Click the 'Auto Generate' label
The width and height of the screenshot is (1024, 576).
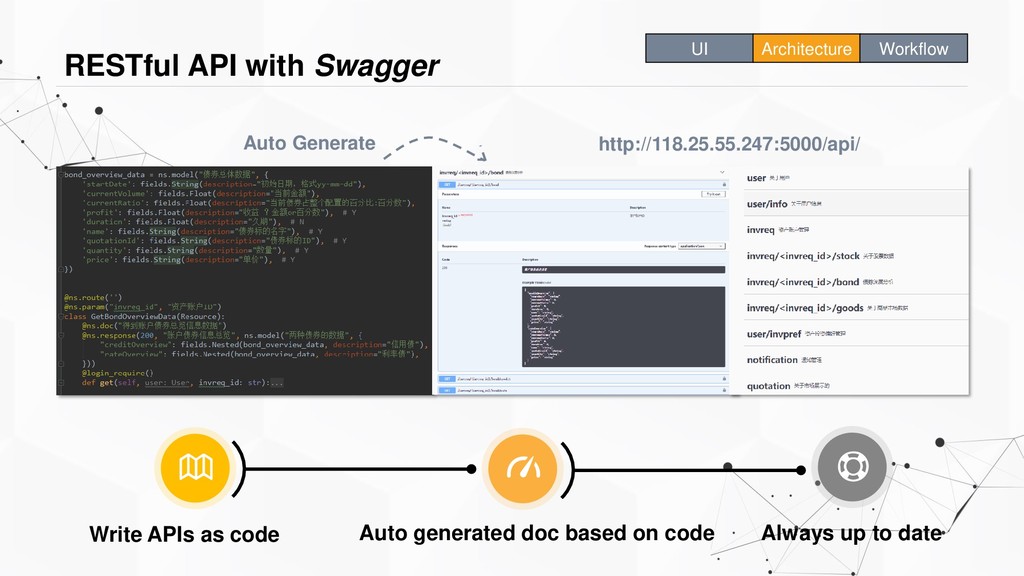coord(310,143)
